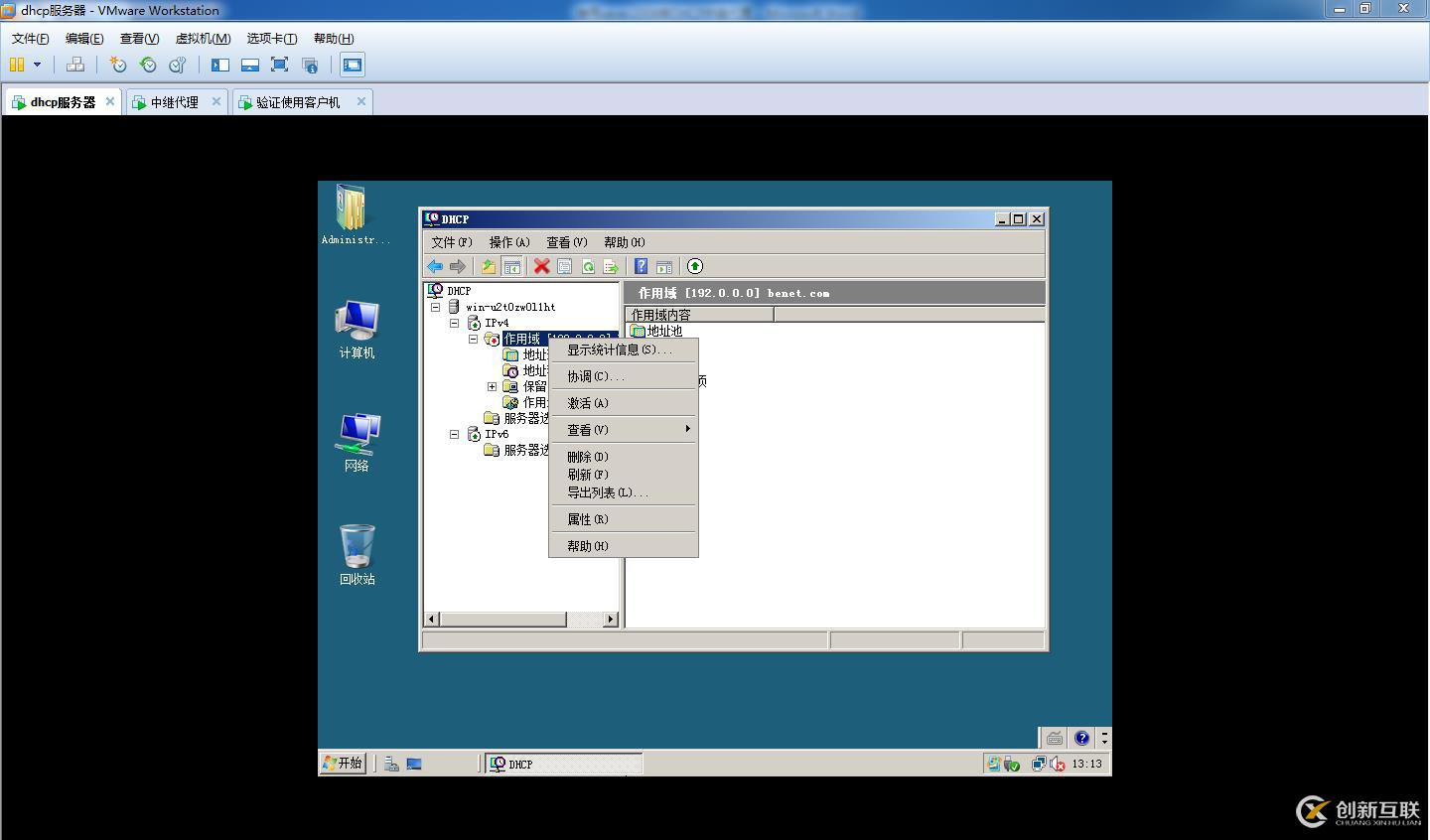Choose 属性(R) from context menu
Image resolution: width=1430 pixels, height=840 pixels.
(624, 519)
